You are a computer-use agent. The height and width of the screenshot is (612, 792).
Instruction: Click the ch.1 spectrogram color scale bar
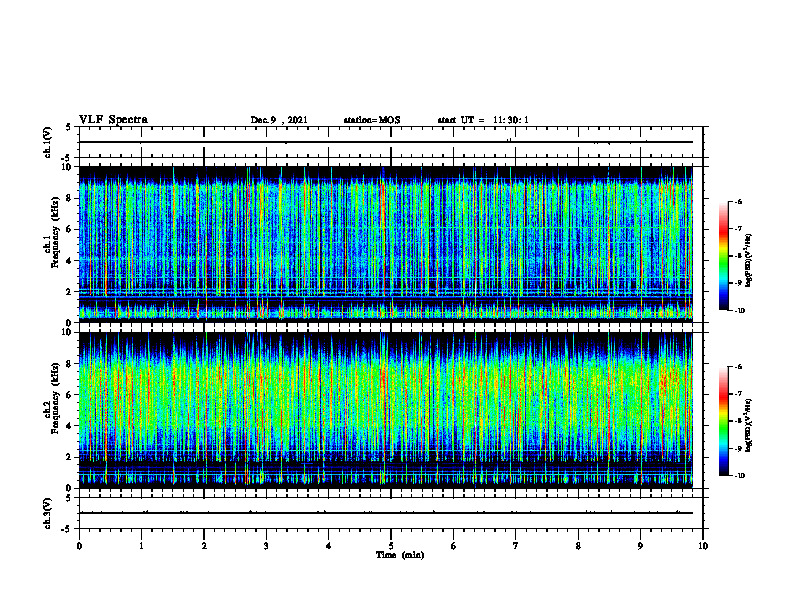[723, 256]
